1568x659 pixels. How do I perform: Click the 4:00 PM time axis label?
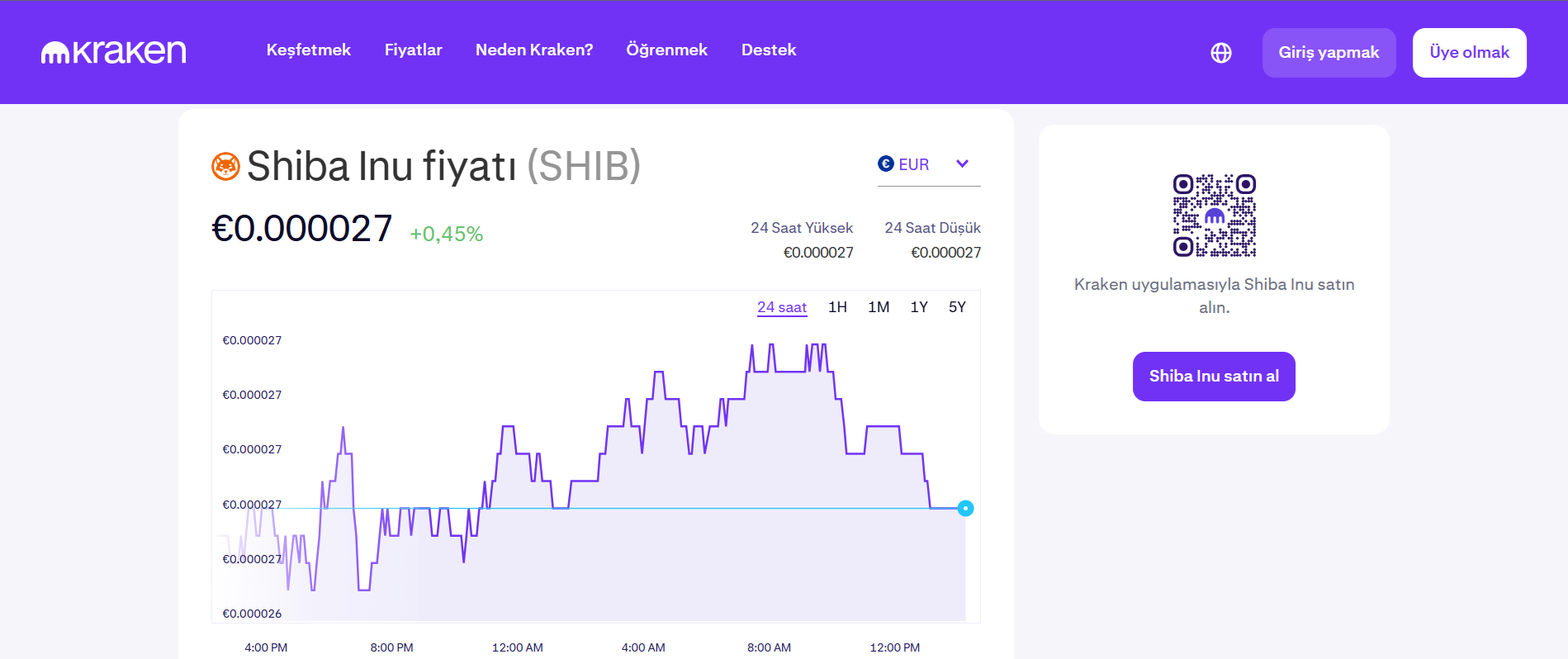tap(266, 647)
